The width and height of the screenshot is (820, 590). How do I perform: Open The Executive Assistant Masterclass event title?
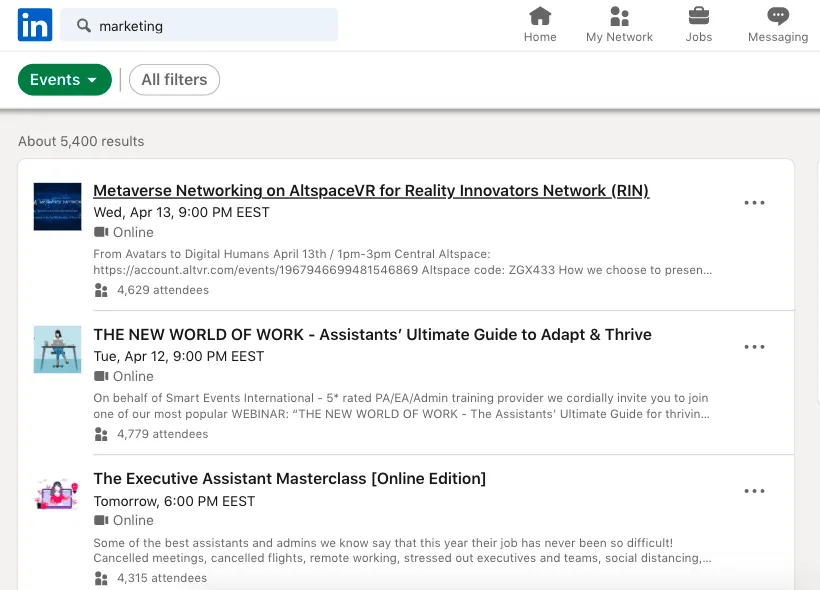[x=290, y=479]
